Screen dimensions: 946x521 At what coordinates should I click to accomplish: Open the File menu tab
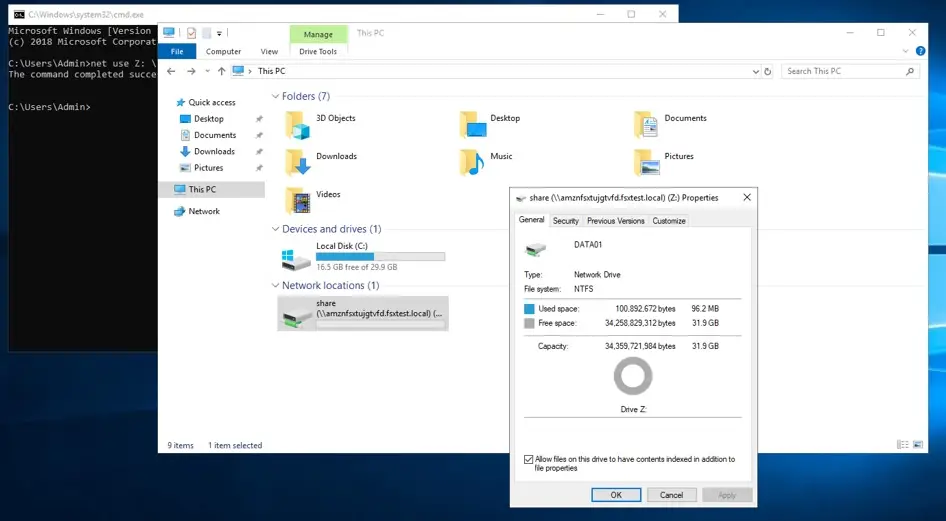point(177,51)
